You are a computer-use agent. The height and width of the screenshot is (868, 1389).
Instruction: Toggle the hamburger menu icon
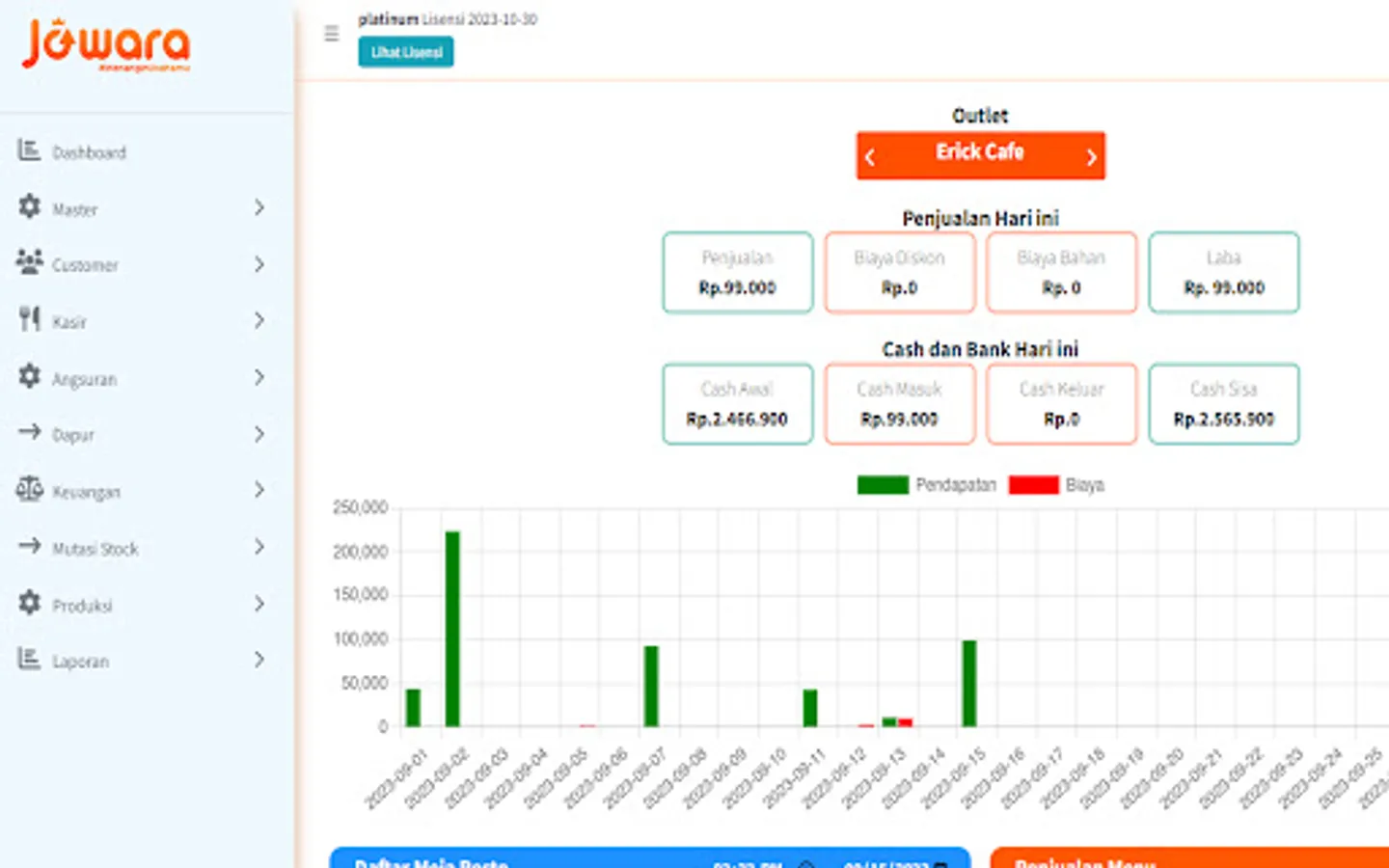331,34
